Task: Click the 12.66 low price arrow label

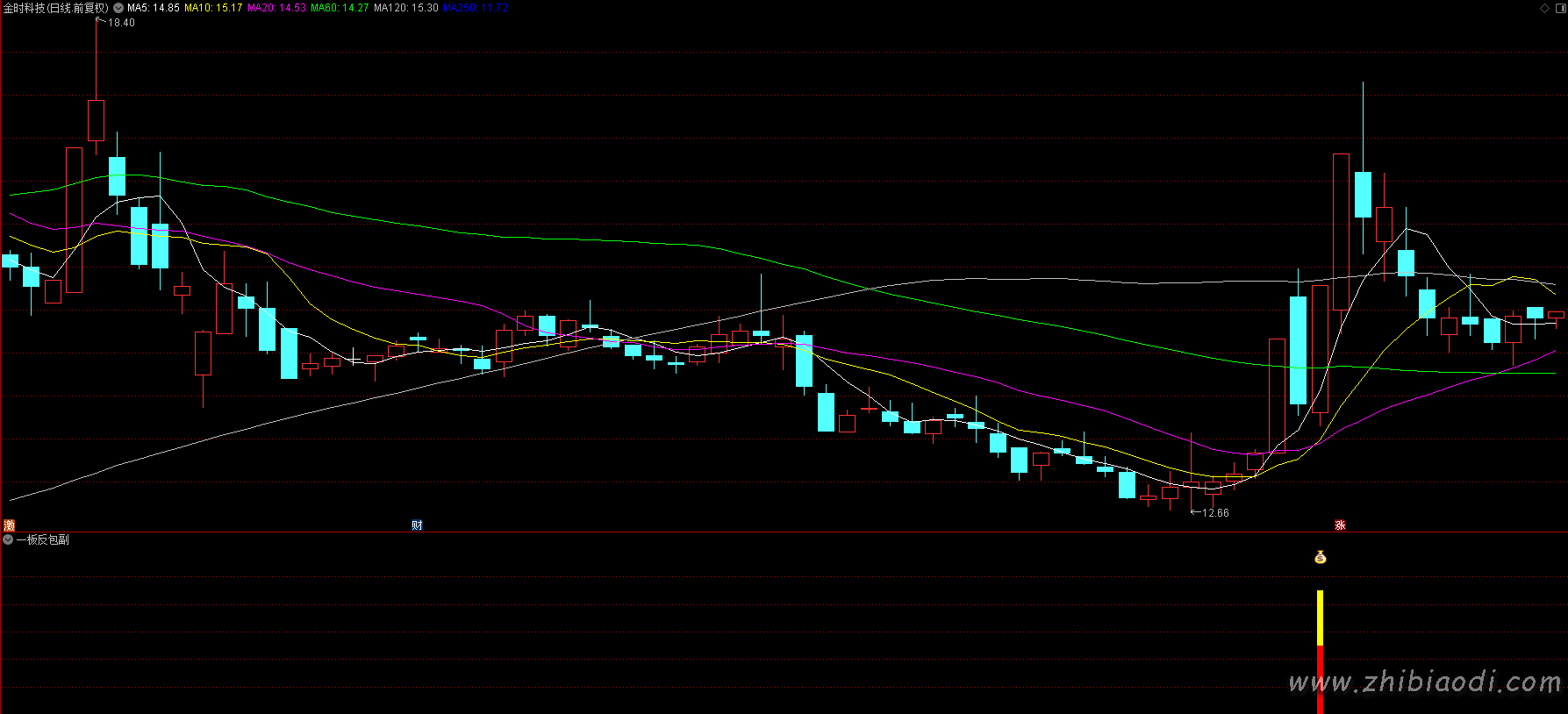Action: point(1211,513)
